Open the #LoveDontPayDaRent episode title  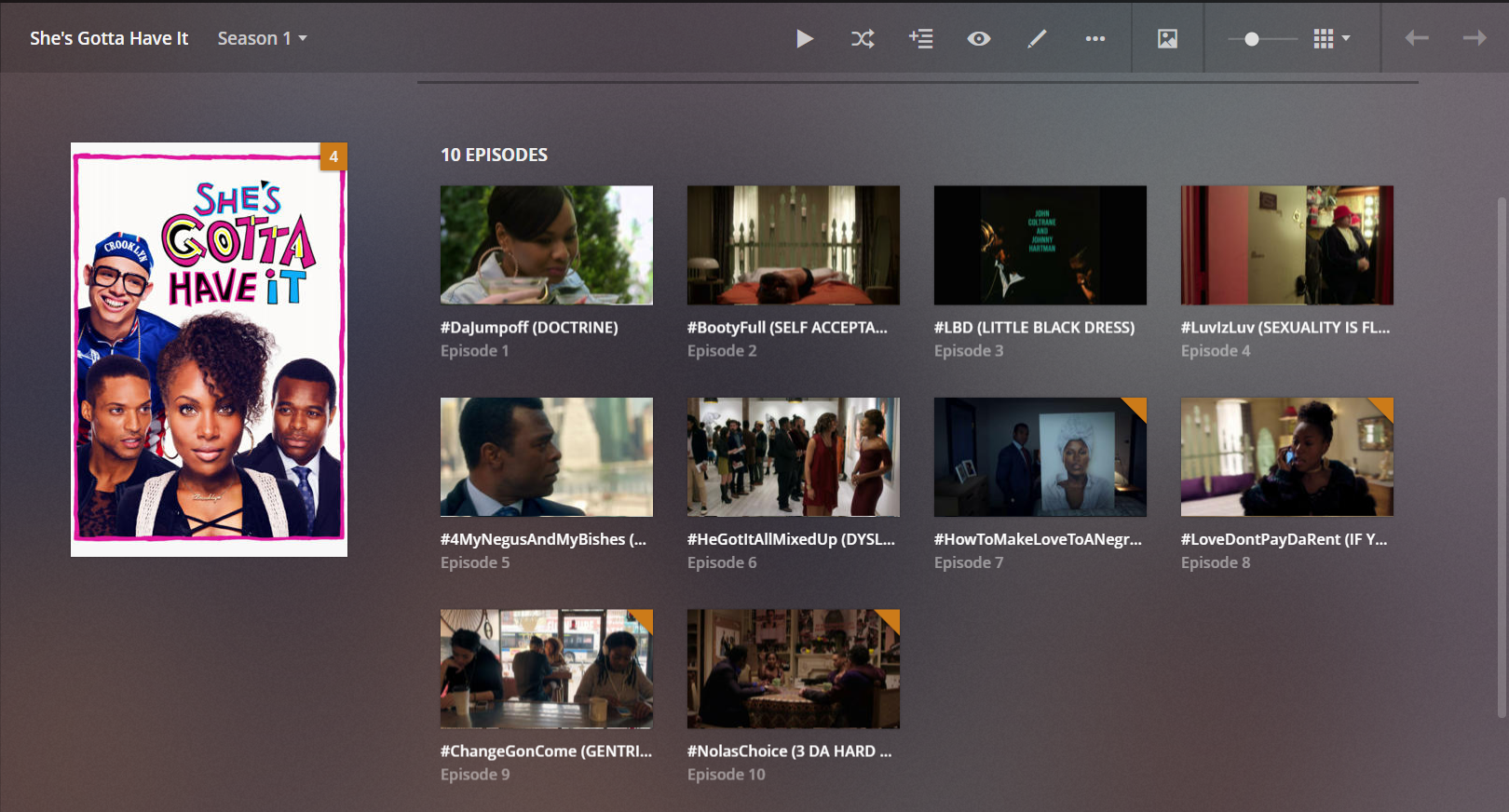pyautogui.click(x=1284, y=539)
